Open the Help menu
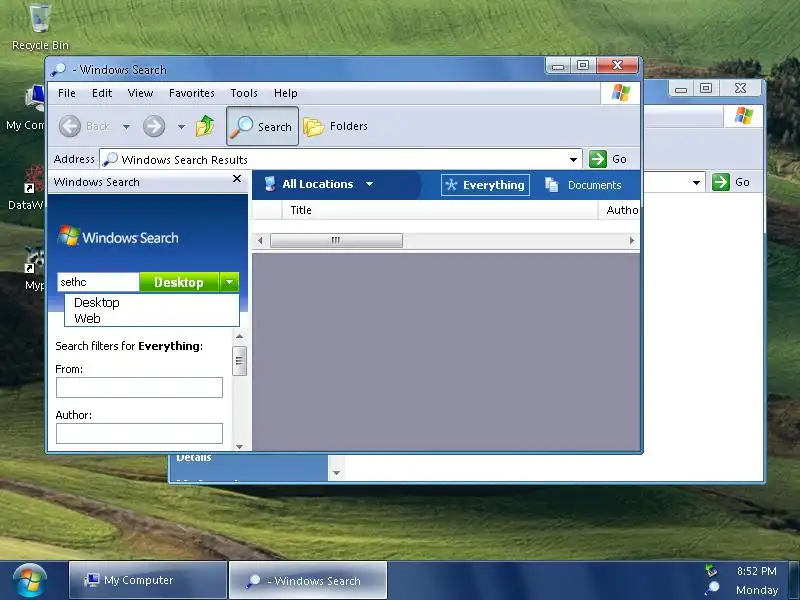 pos(286,93)
